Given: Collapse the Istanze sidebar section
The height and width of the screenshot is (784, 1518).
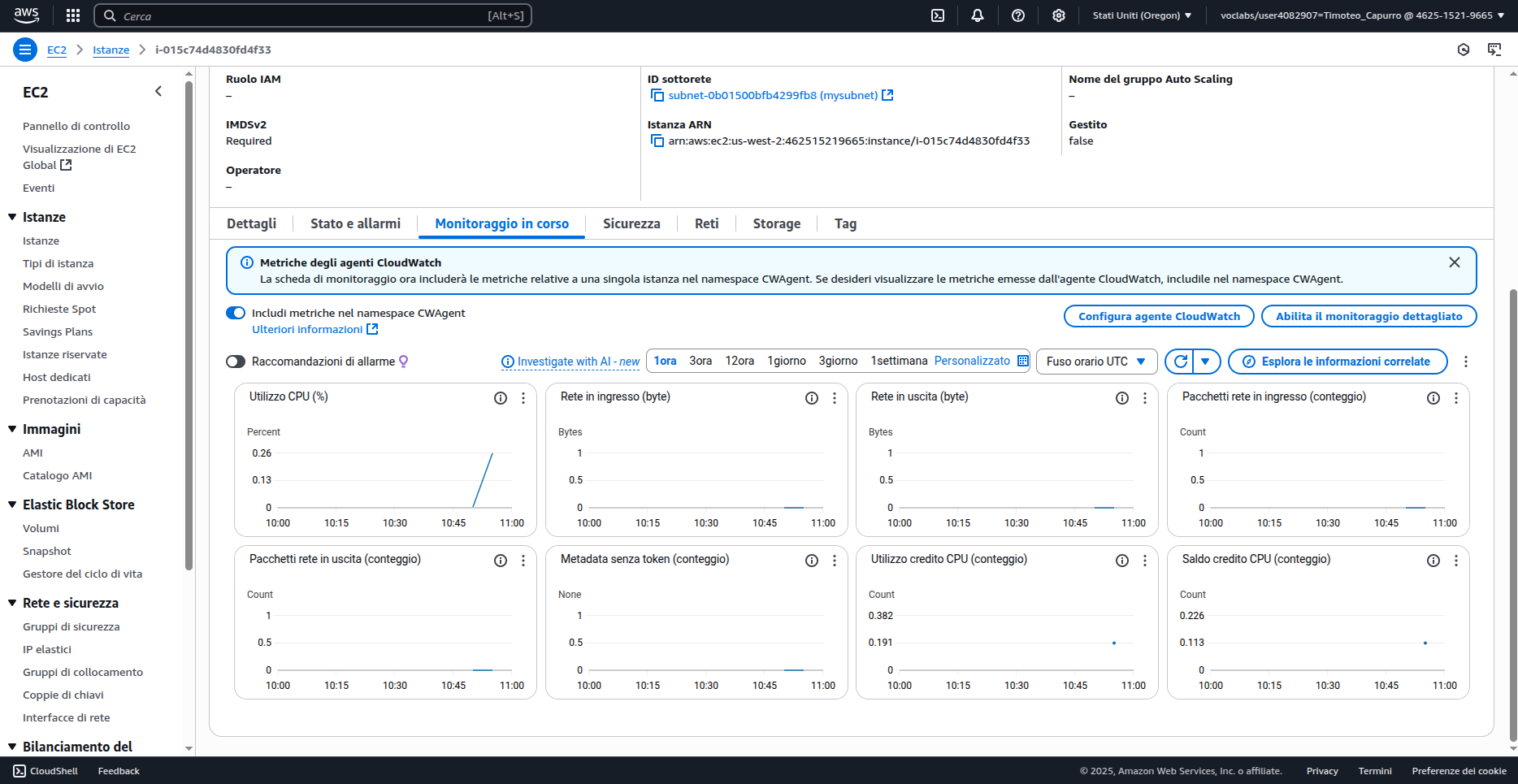Looking at the screenshot, I should tap(12, 217).
